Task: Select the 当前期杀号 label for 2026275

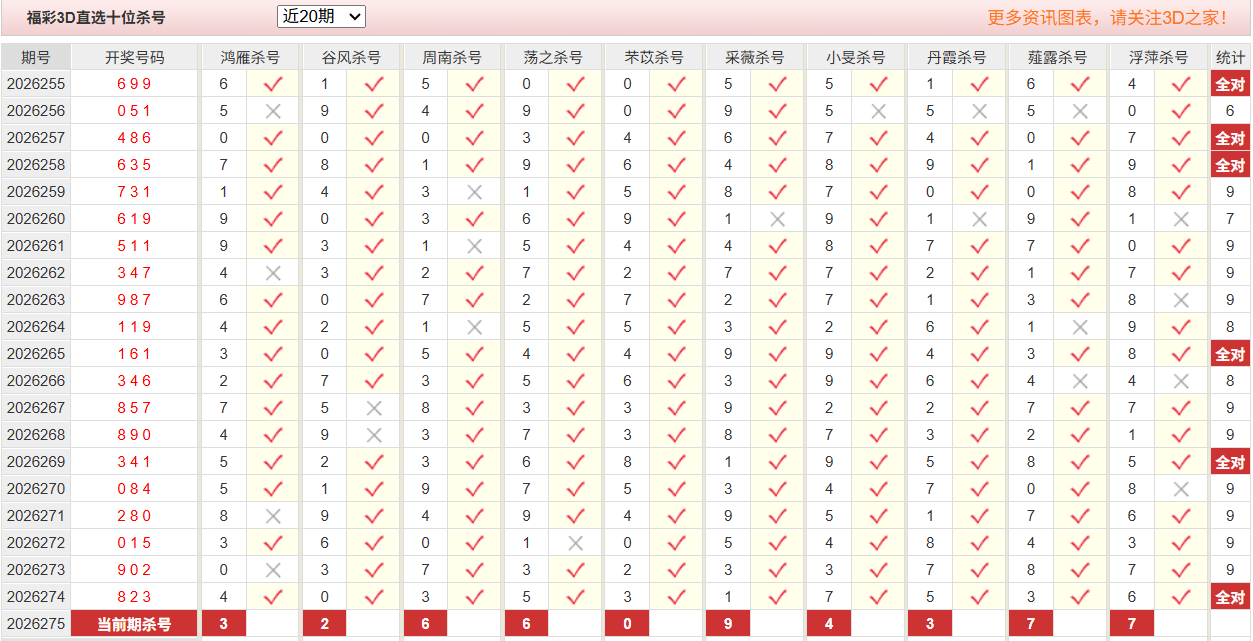Action: point(134,624)
